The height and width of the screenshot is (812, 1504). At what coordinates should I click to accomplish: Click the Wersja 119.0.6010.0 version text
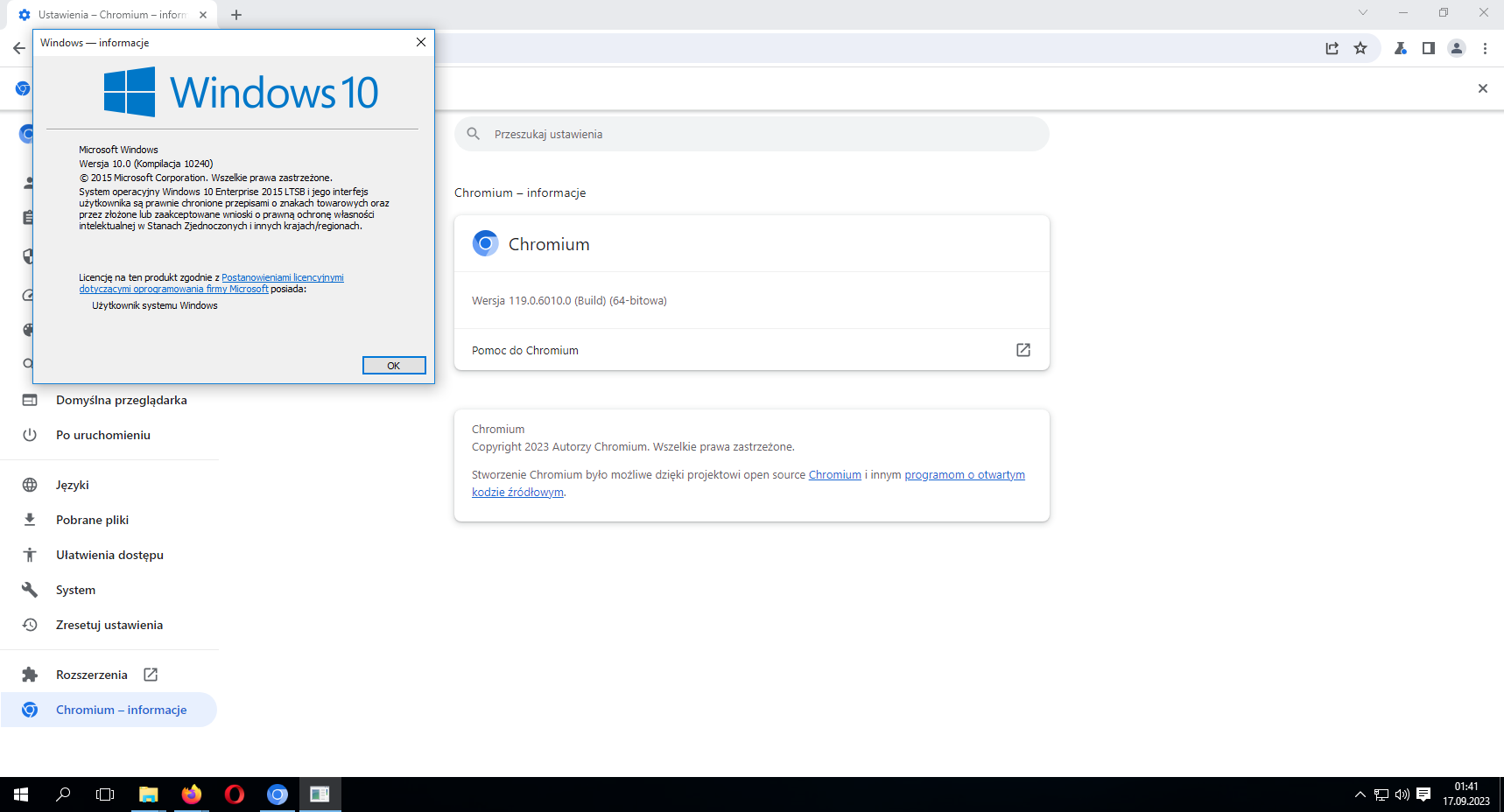pos(569,300)
